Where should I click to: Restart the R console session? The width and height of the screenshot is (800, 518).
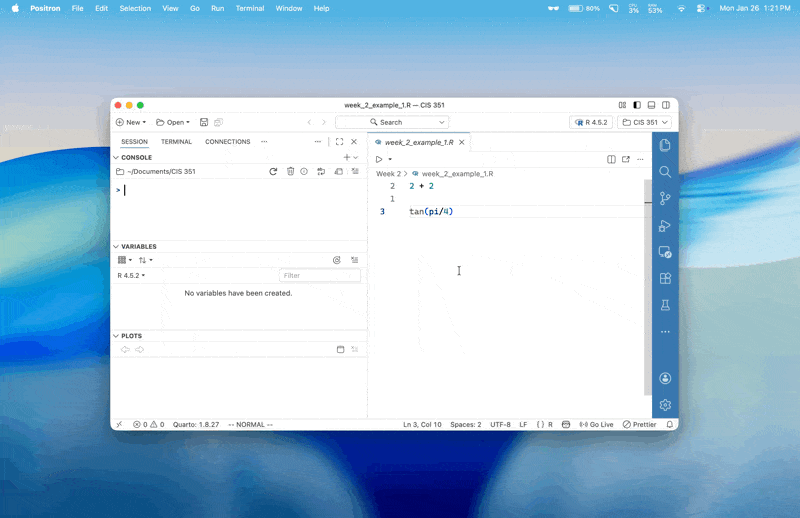[273, 171]
